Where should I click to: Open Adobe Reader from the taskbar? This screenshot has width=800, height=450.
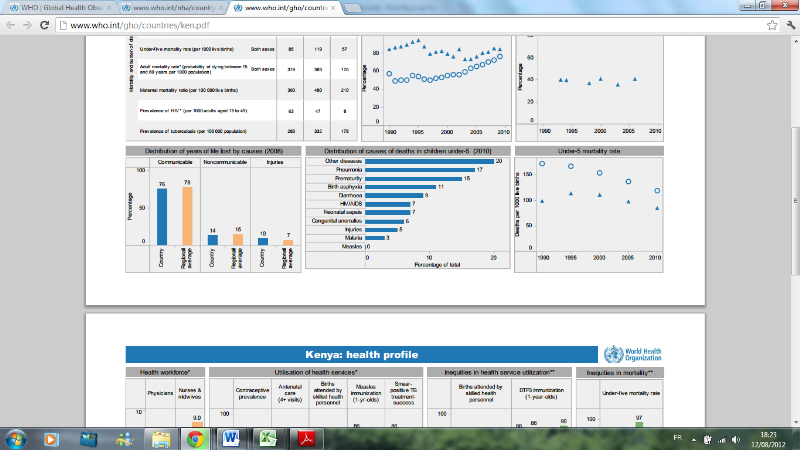(306, 439)
